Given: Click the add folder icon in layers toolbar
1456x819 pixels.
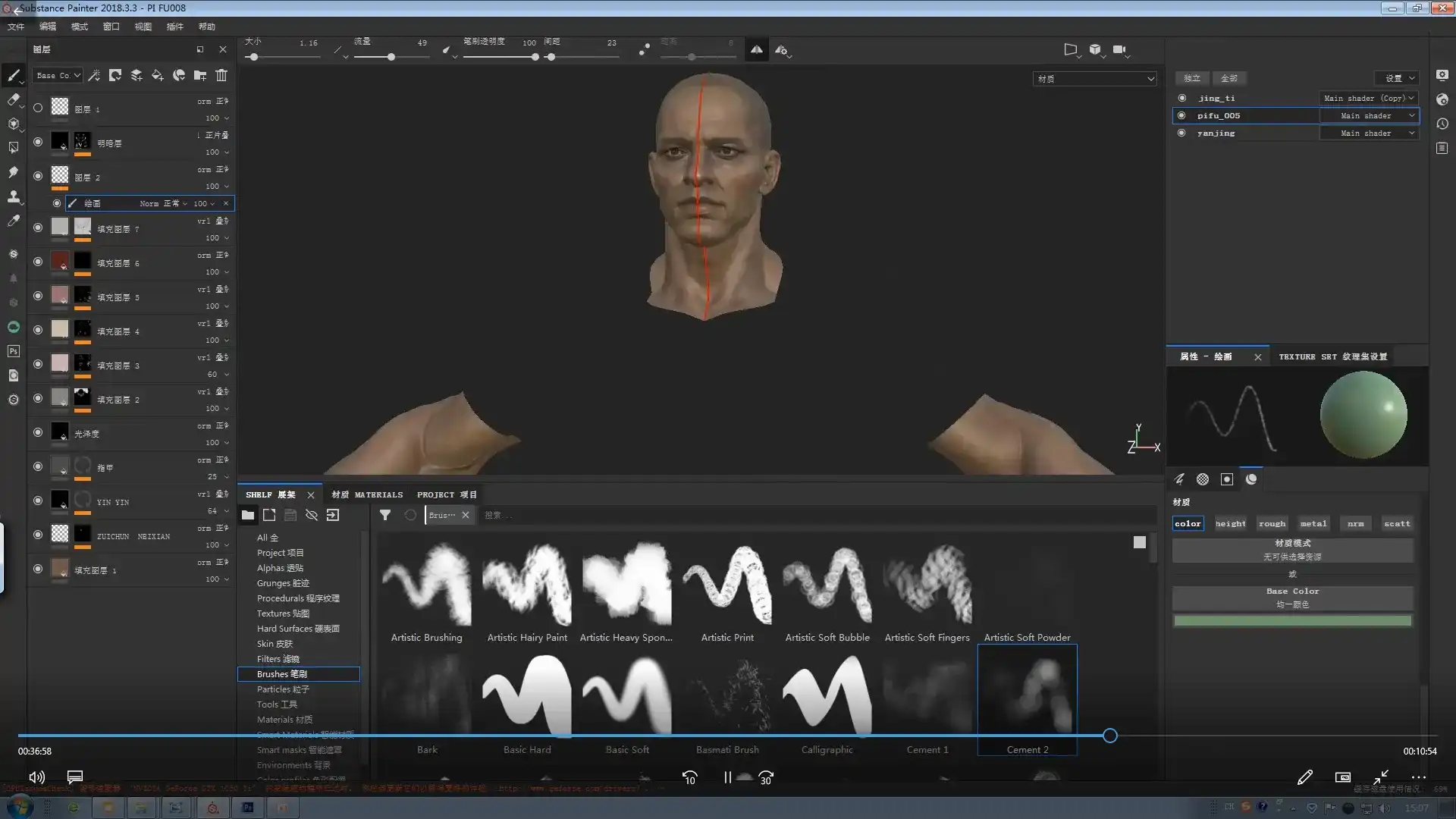Looking at the screenshot, I should [200, 75].
